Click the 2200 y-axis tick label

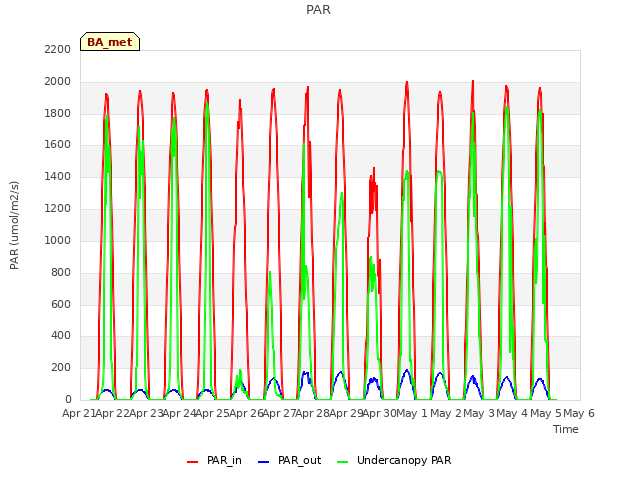(58, 49)
